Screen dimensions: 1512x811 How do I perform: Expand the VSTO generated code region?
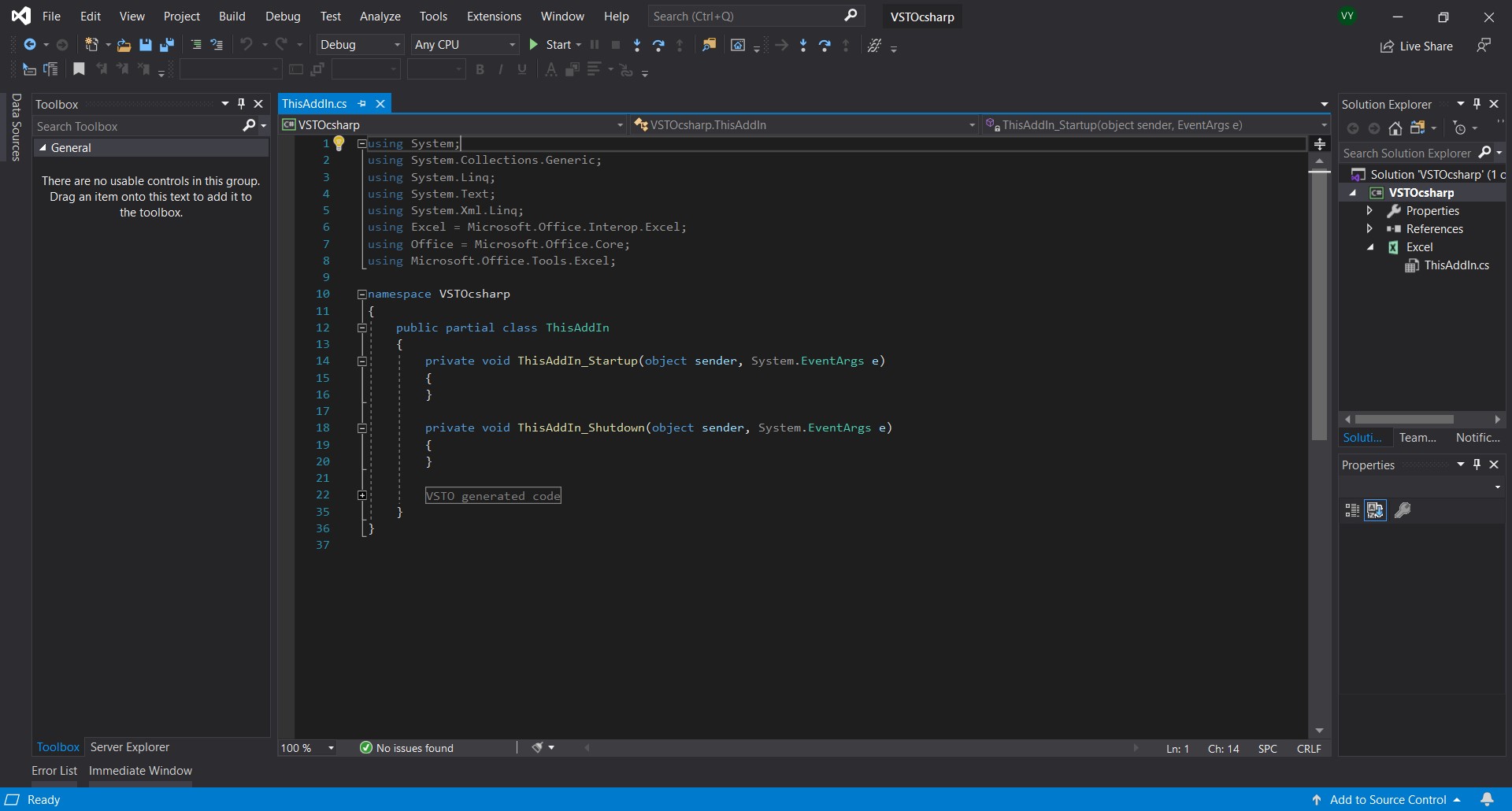[361, 495]
